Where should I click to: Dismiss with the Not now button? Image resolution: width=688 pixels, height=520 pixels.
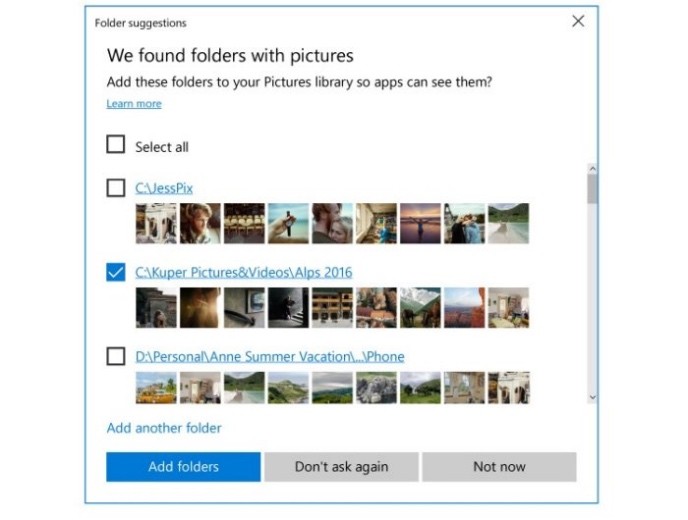tap(499, 467)
